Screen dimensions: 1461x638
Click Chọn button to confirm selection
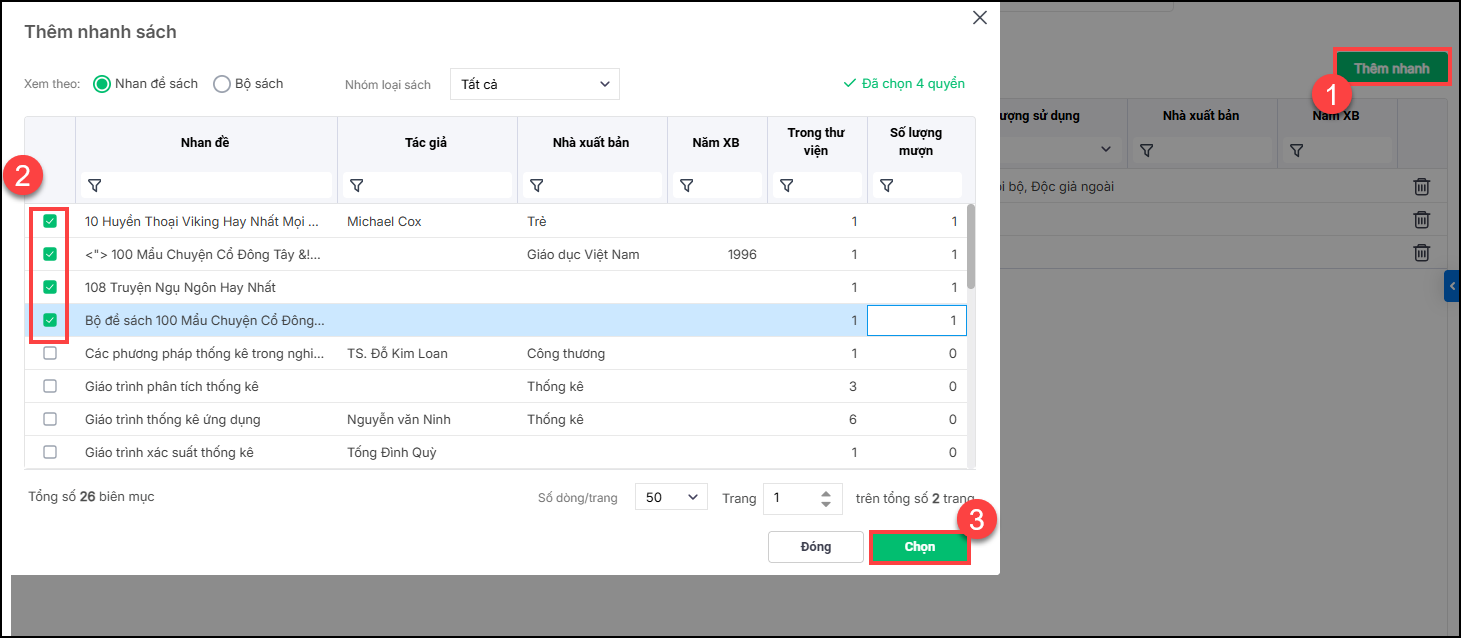(919, 547)
